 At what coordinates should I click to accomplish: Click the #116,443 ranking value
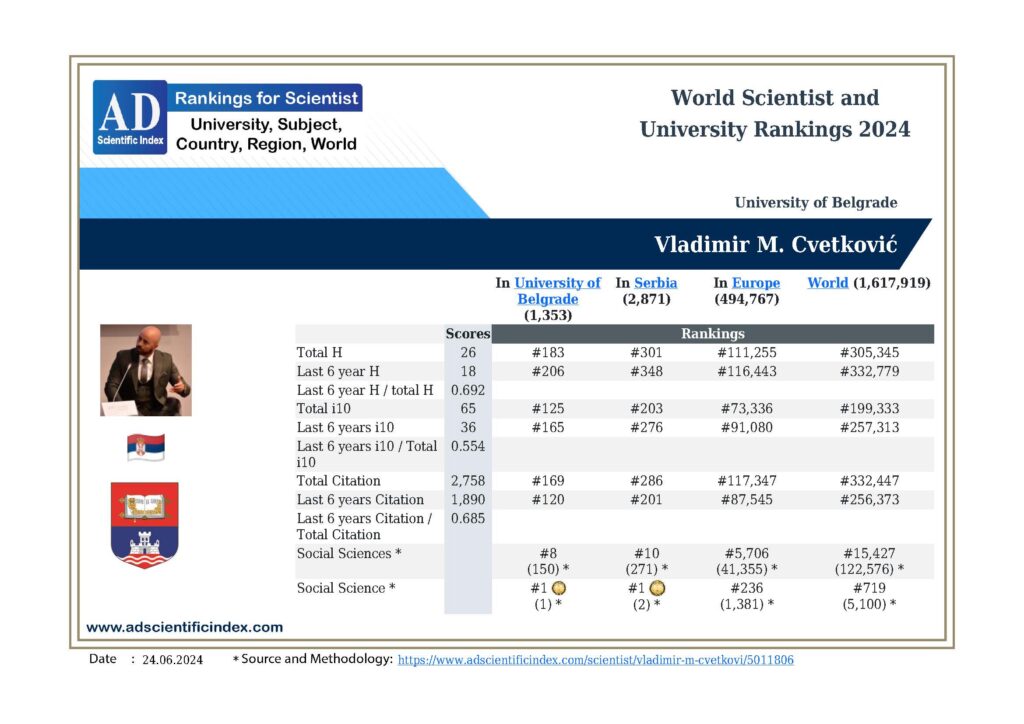point(747,371)
